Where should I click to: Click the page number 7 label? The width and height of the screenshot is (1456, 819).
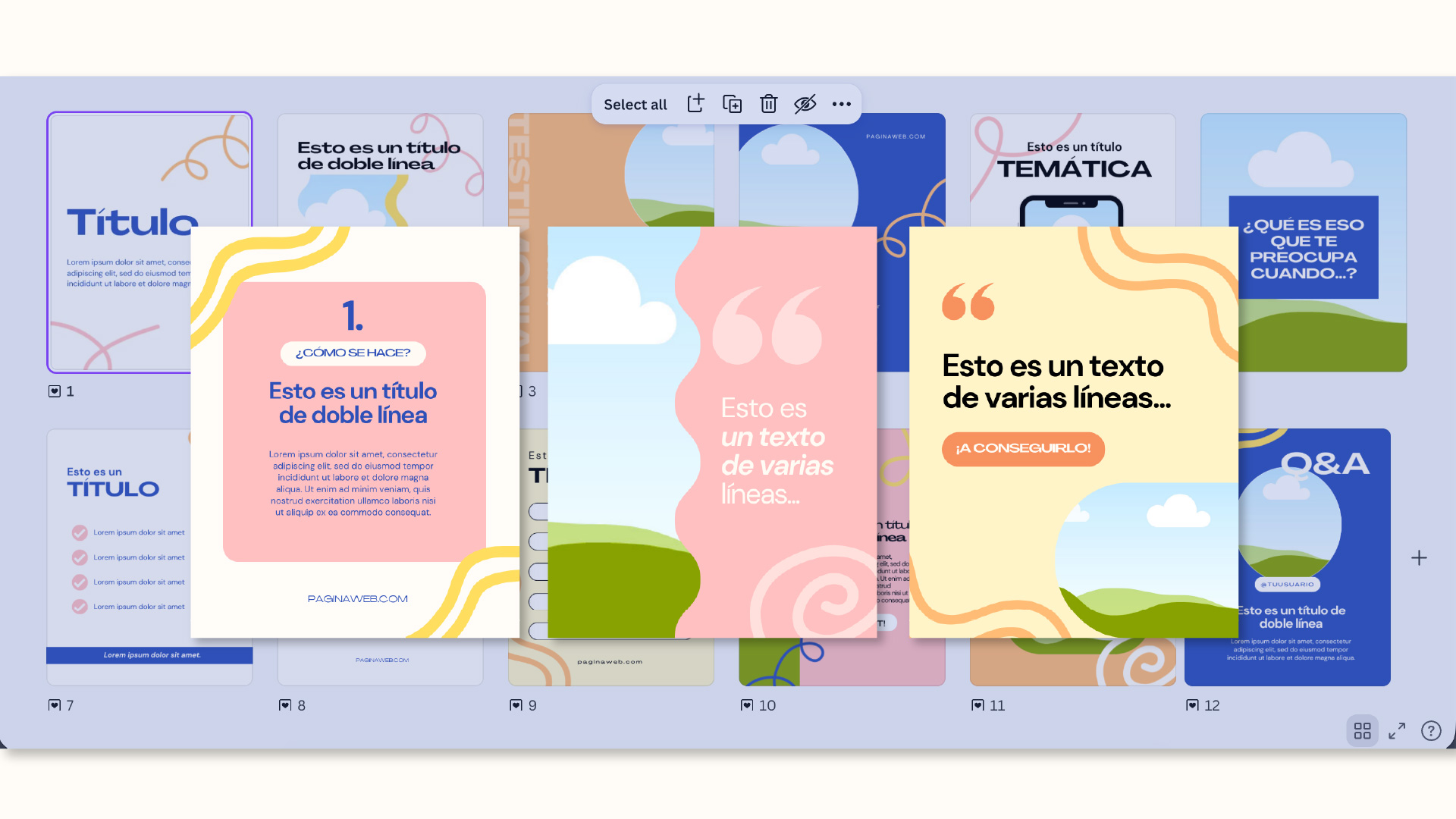tap(70, 705)
